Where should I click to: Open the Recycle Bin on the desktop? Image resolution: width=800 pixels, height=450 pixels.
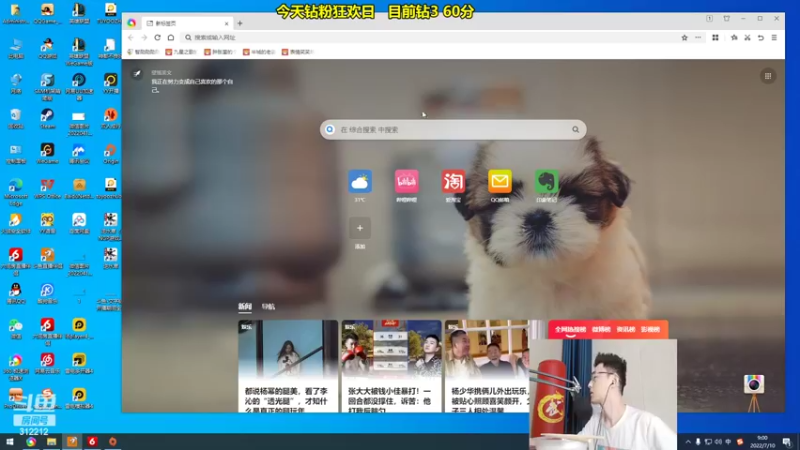(x=16, y=118)
